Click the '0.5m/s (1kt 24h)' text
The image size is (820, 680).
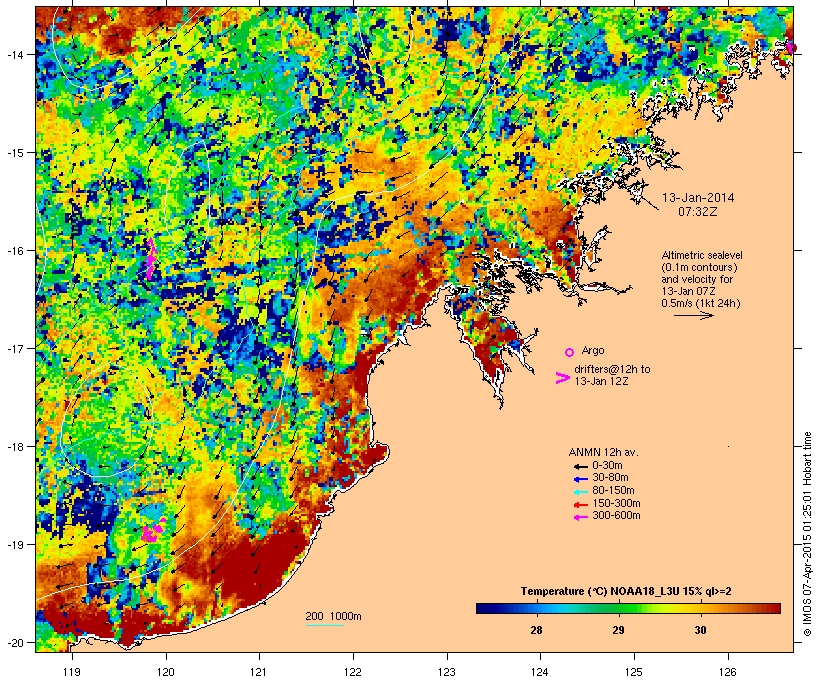click(701, 303)
